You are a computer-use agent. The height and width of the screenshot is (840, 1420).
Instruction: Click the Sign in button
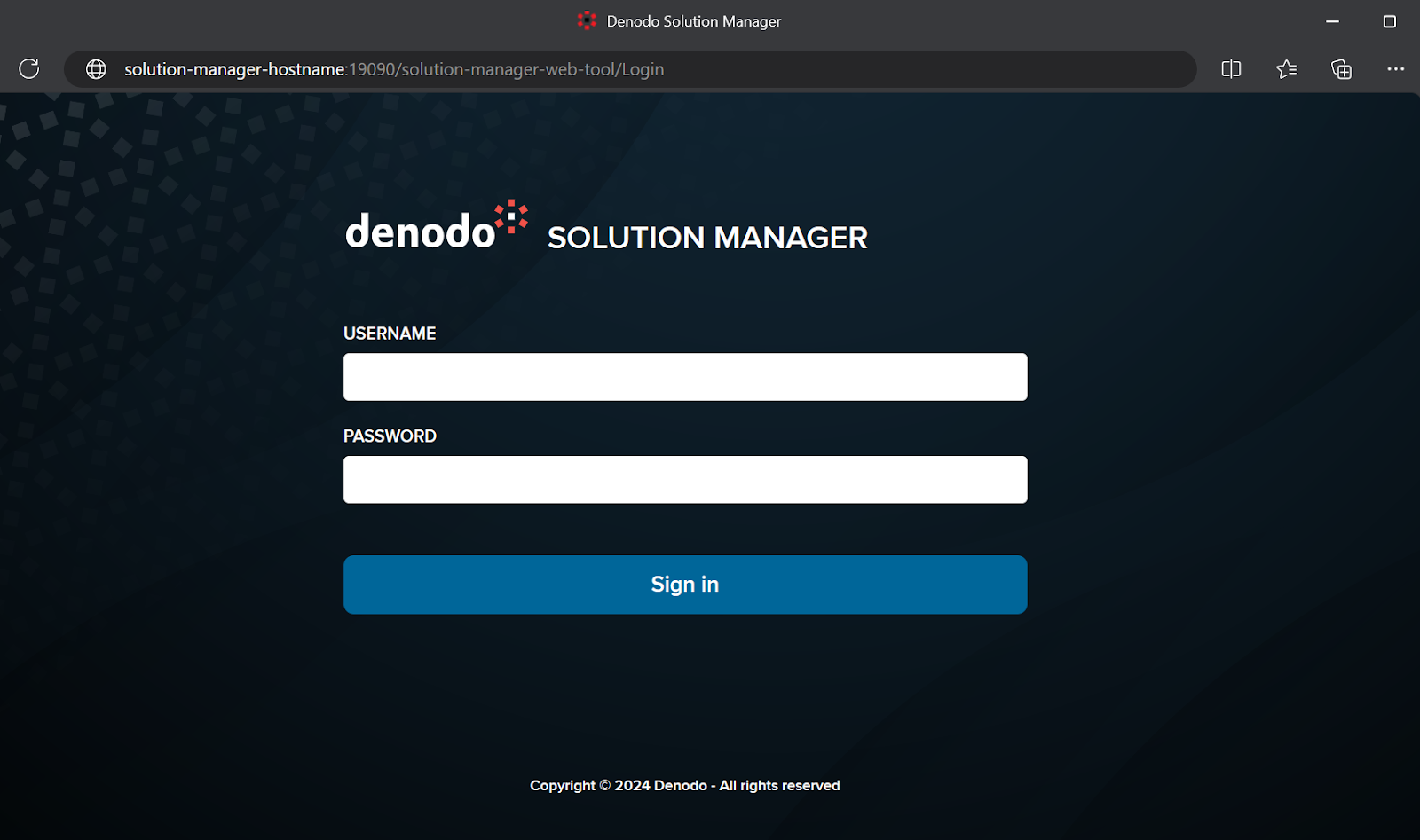[x=685, y=585]
